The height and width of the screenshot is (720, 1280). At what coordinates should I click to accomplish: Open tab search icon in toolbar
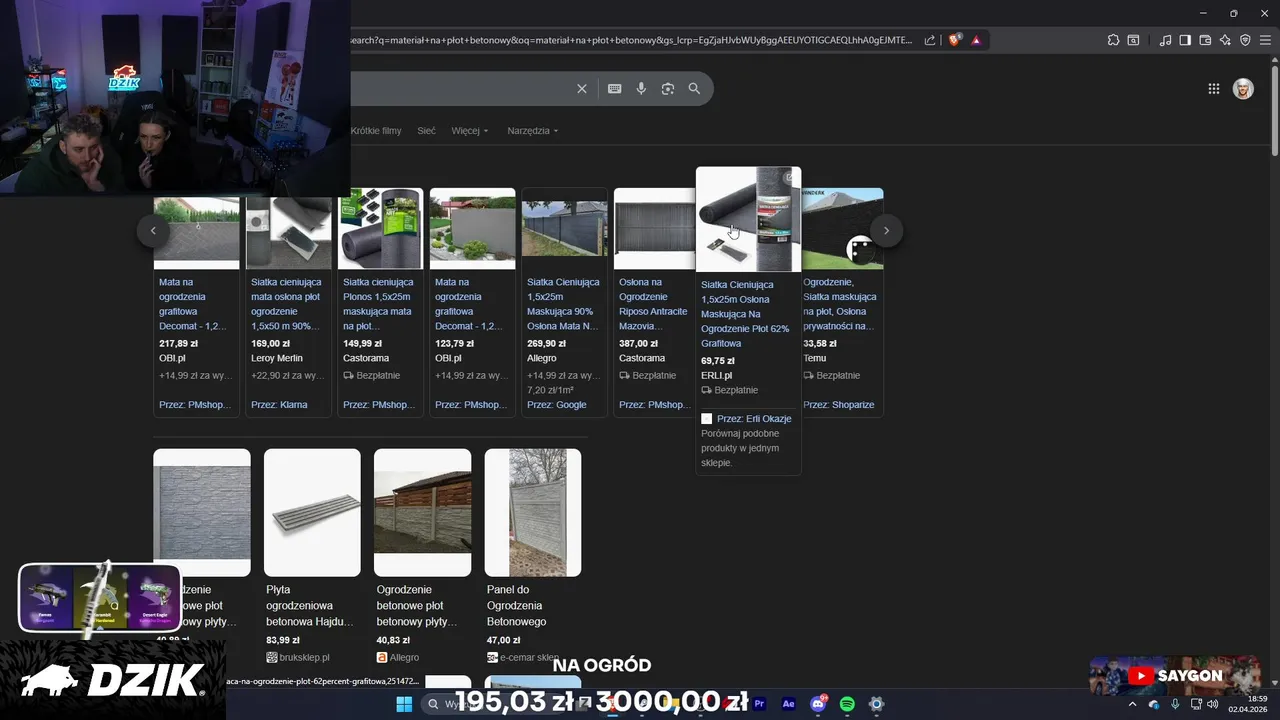click(1133, 40)
